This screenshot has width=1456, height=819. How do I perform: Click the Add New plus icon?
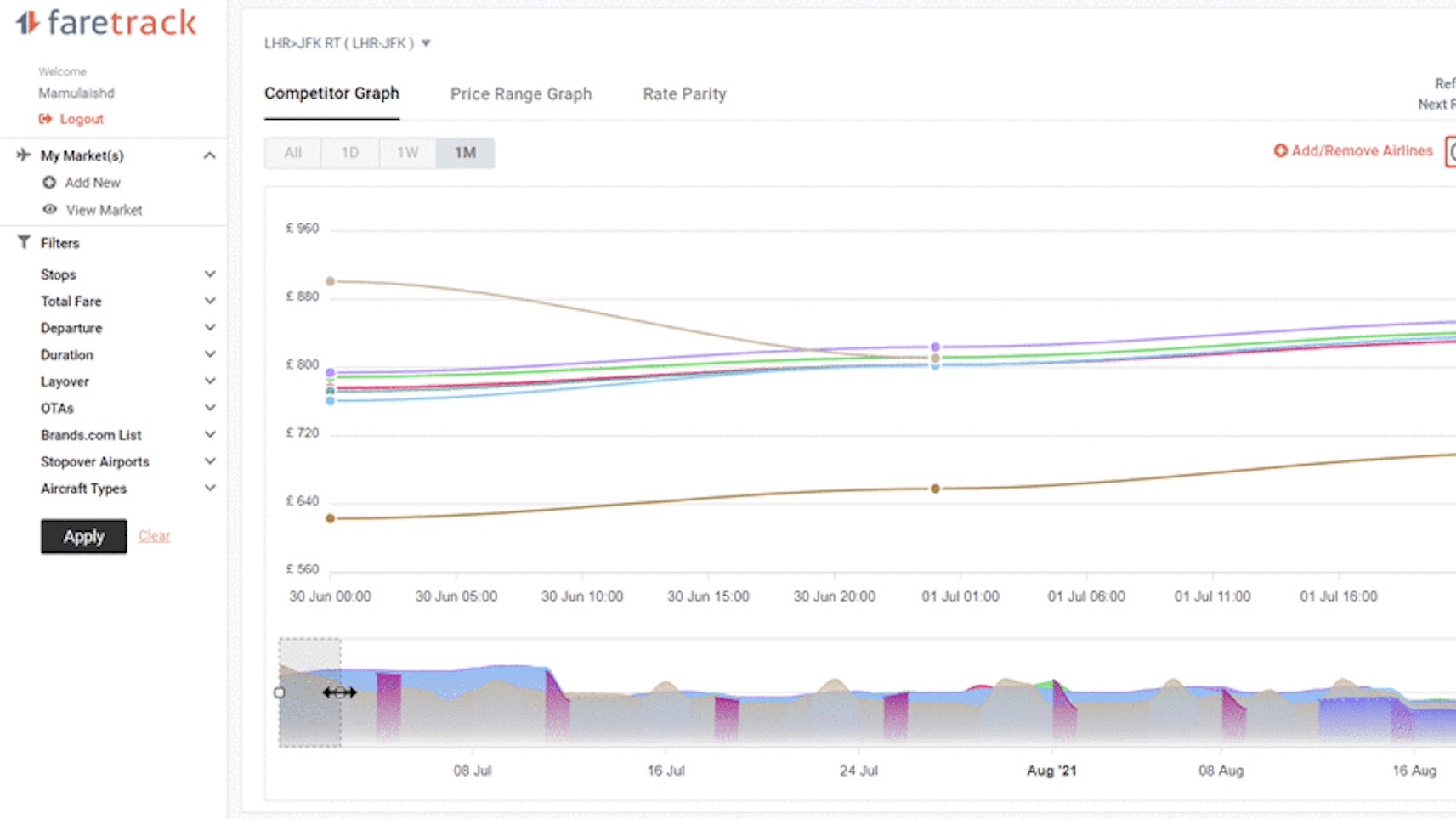click(49, 183)
